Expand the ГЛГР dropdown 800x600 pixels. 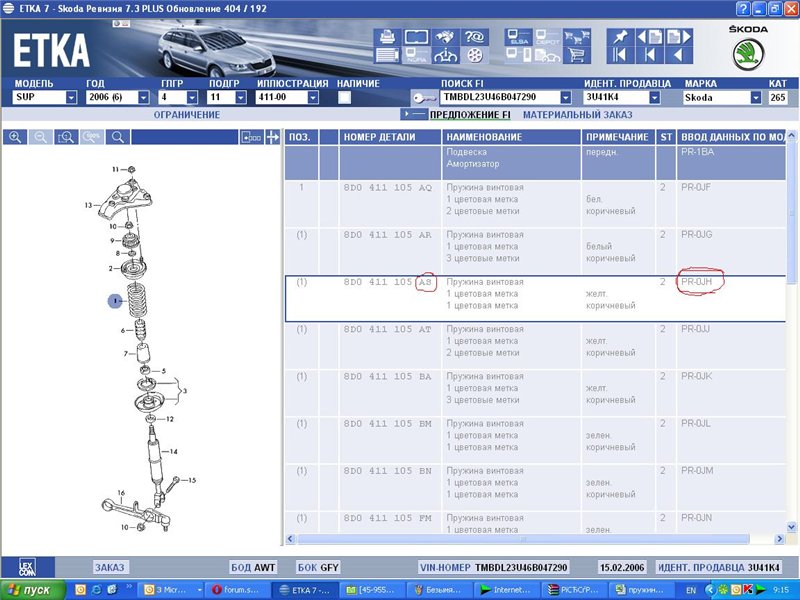(x=192, y=97)
